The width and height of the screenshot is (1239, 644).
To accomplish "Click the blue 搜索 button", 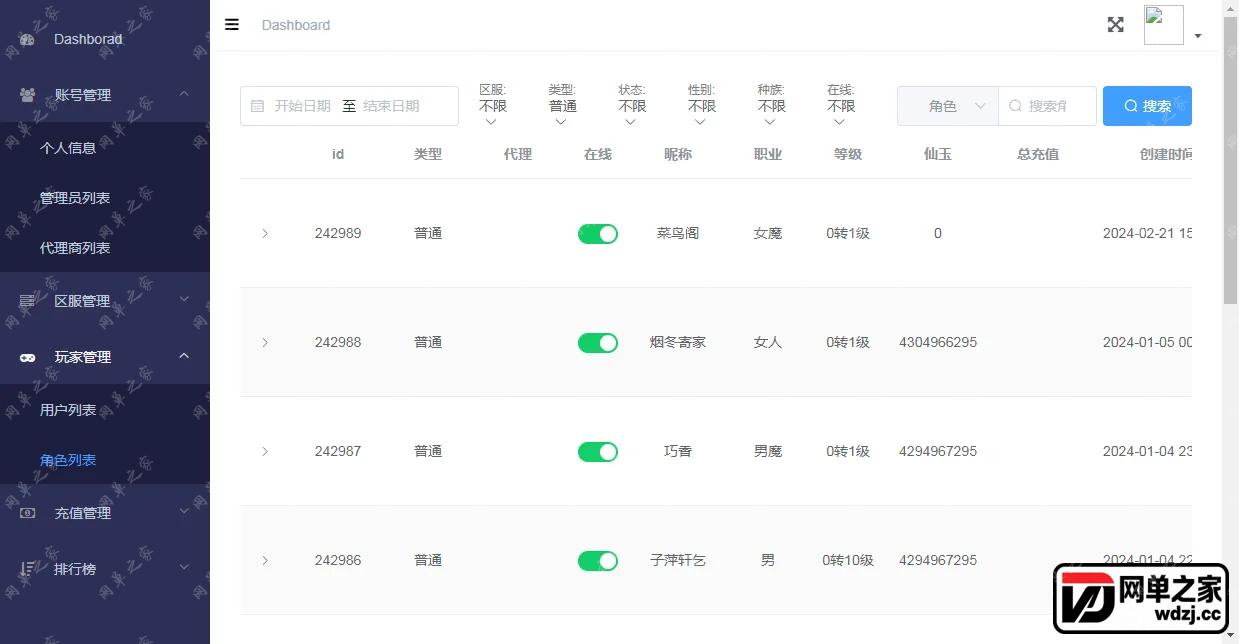I will [1147, 106].
